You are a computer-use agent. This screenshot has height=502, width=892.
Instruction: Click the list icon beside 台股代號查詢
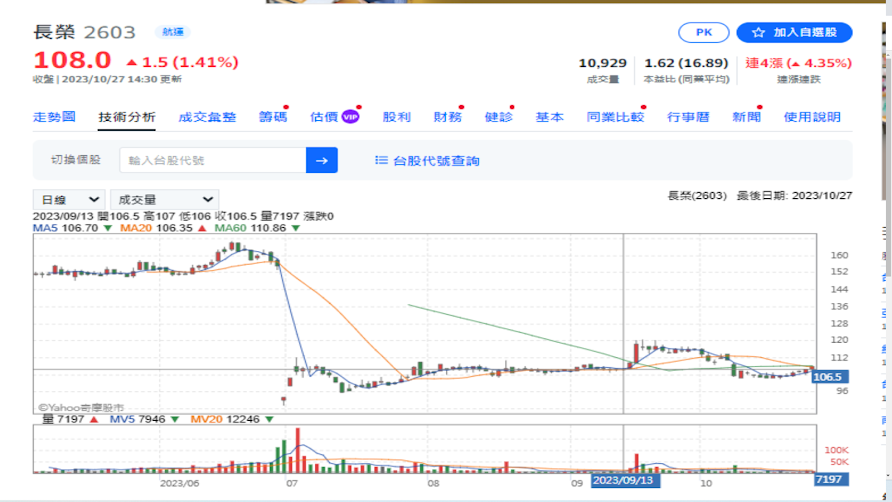point(381,161)
